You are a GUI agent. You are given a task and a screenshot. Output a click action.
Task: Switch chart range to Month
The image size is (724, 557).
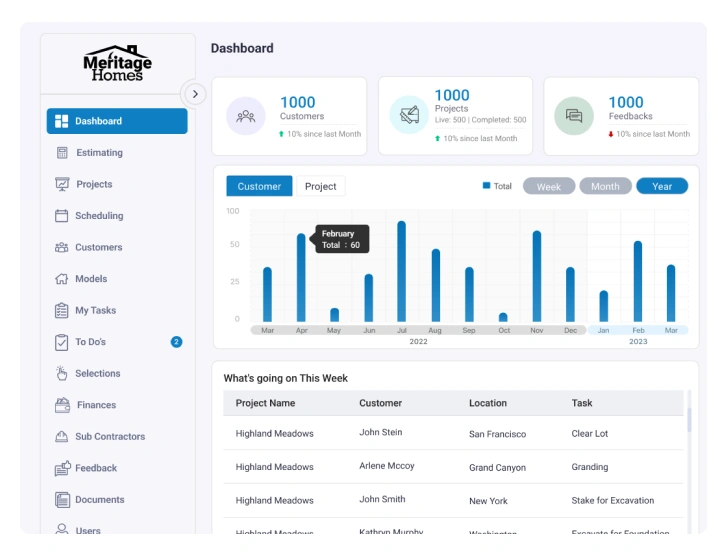coord(605,186)
